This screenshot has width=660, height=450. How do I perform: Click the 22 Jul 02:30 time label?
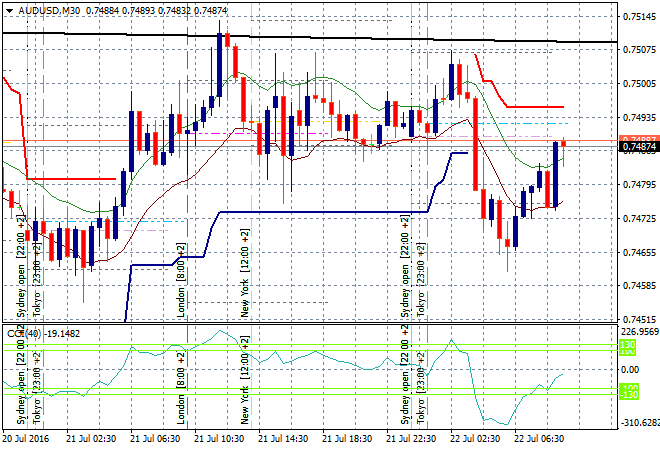point(475,439)
